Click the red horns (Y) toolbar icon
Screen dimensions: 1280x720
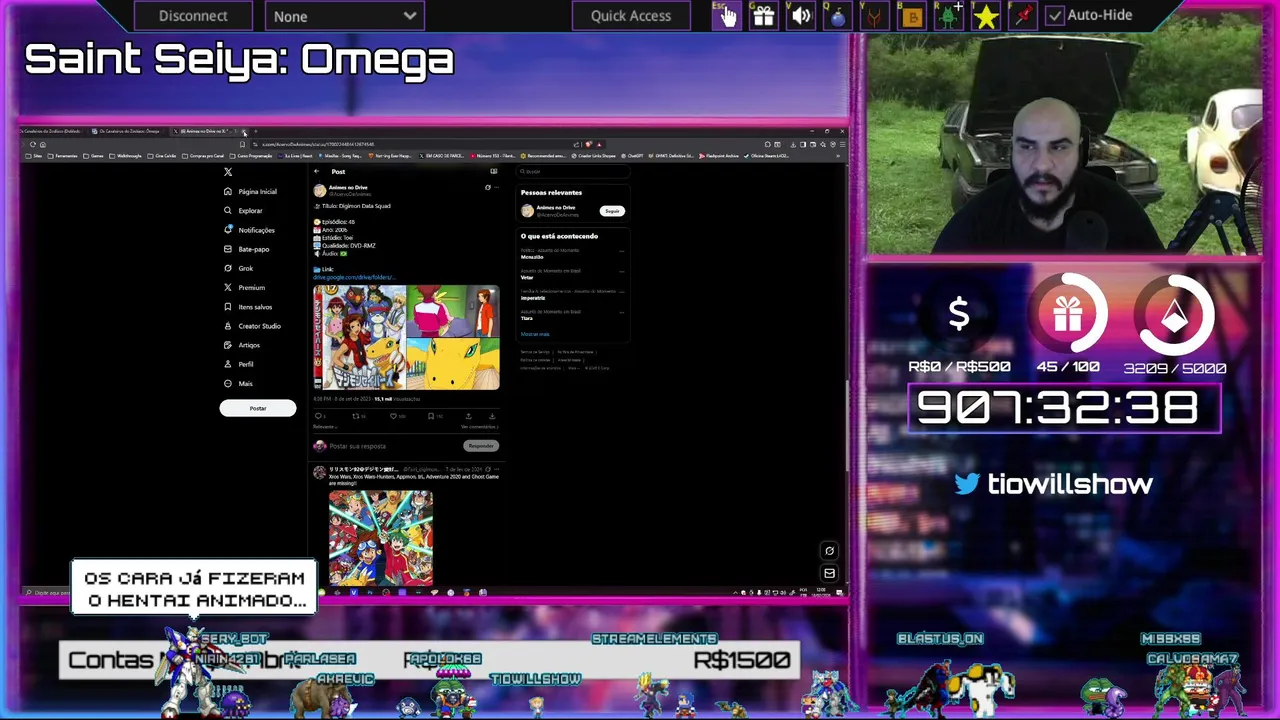click(874, 15)
